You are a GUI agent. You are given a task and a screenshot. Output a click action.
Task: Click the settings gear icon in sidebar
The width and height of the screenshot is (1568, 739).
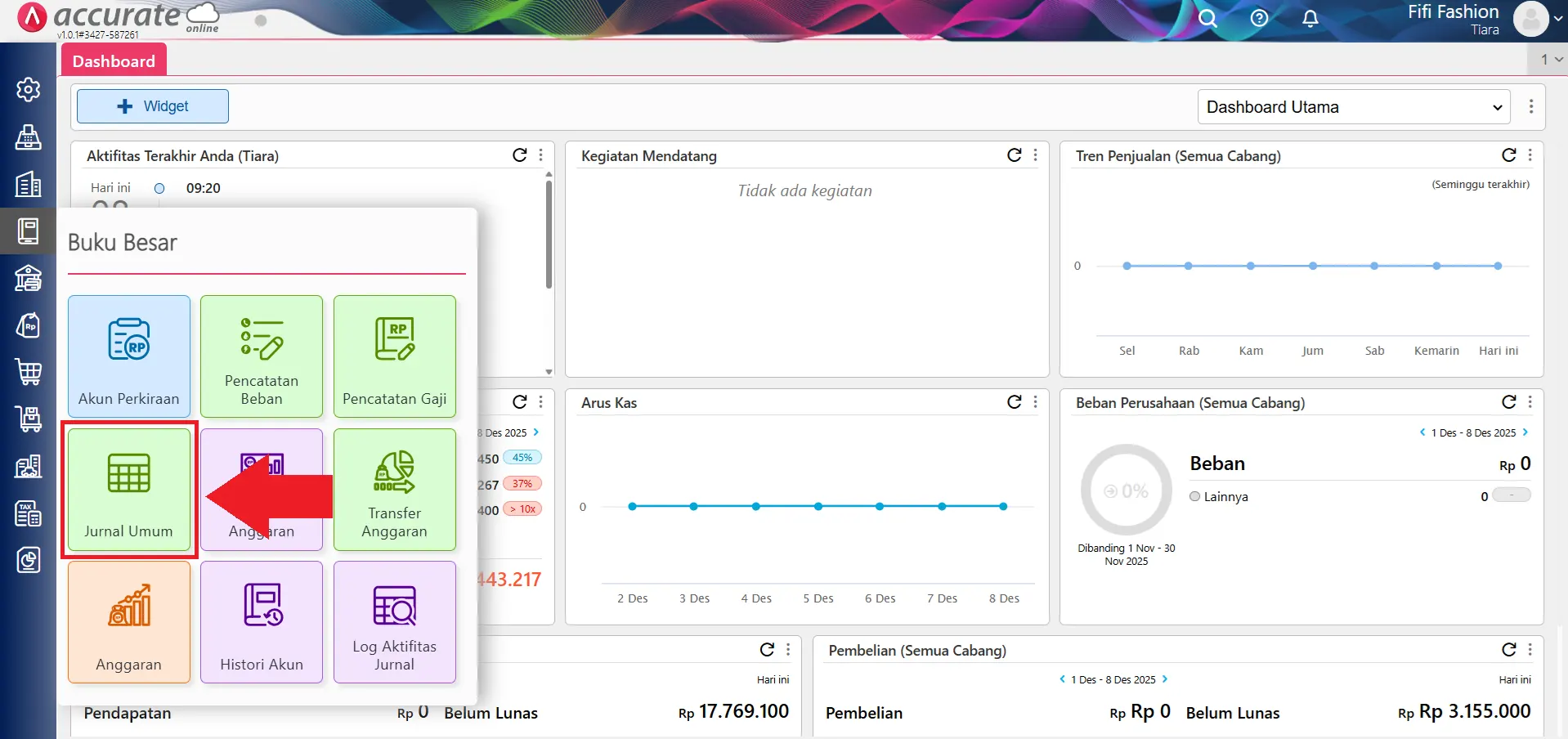pos(29,90)
